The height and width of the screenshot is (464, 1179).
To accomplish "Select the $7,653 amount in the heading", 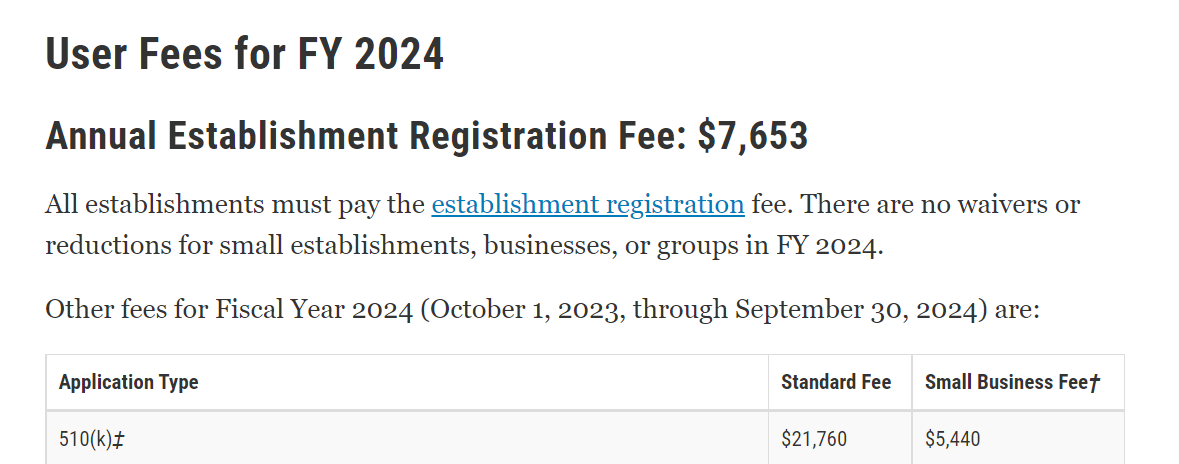I will (752, 137).
